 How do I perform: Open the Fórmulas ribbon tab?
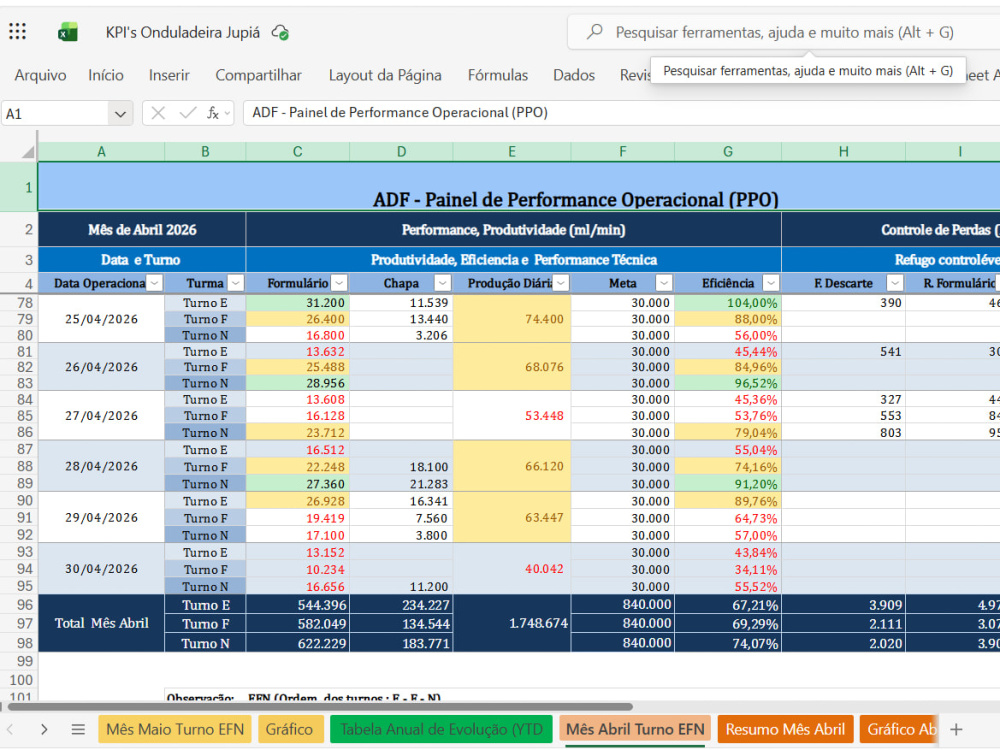[498, 75]
